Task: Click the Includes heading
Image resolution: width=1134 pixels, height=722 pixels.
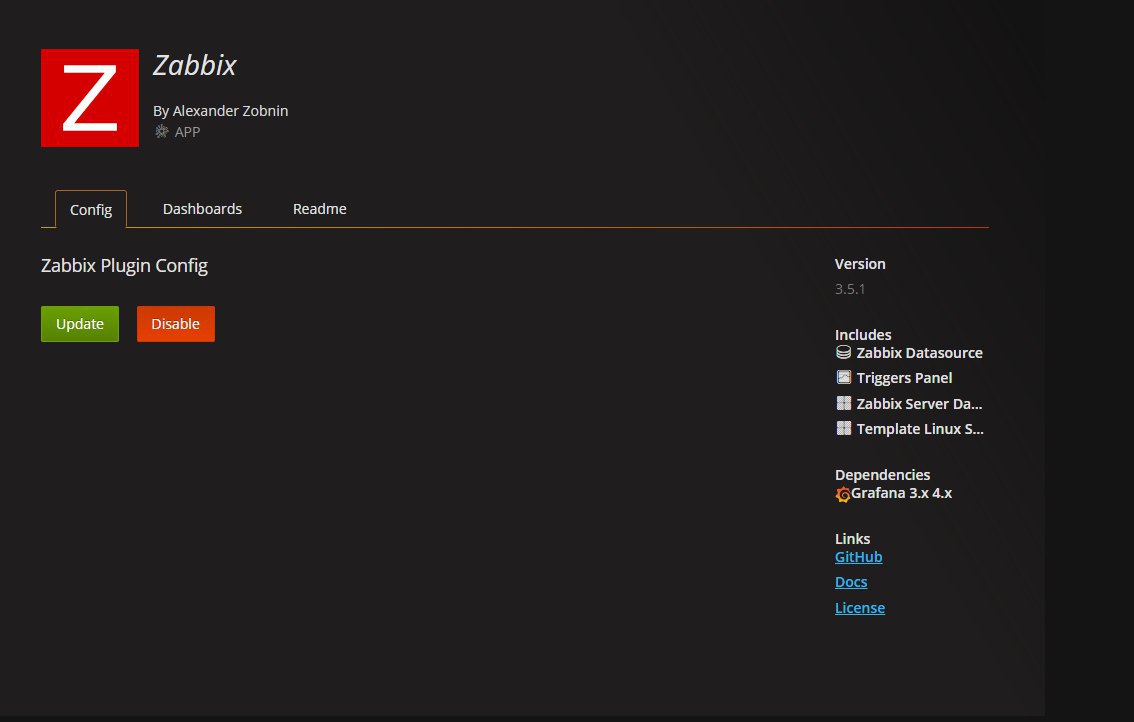Action: click(863, 335)
